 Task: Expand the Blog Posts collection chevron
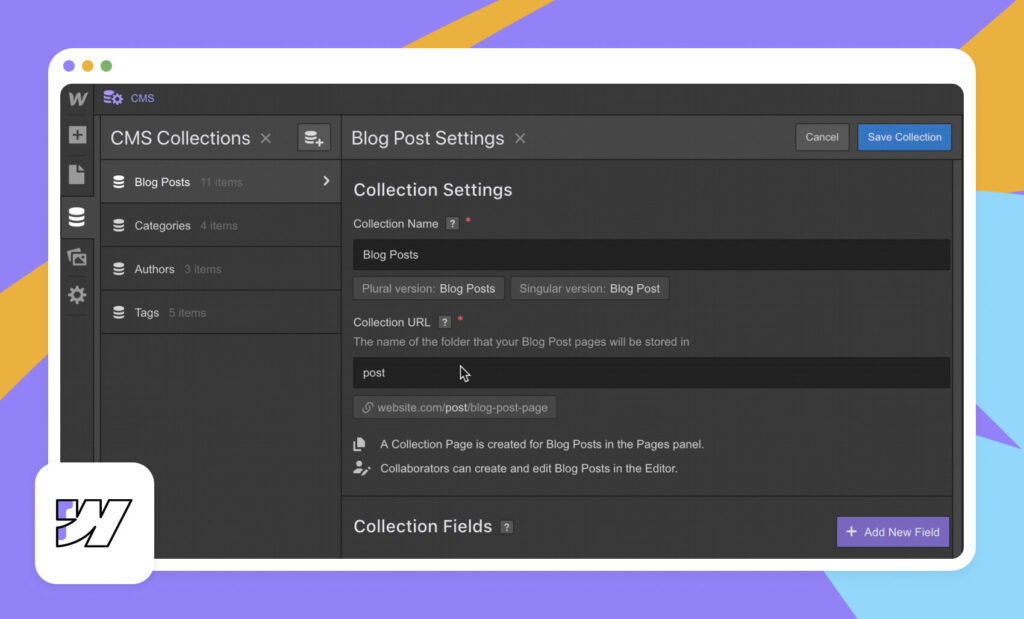(x=327, y=181)
